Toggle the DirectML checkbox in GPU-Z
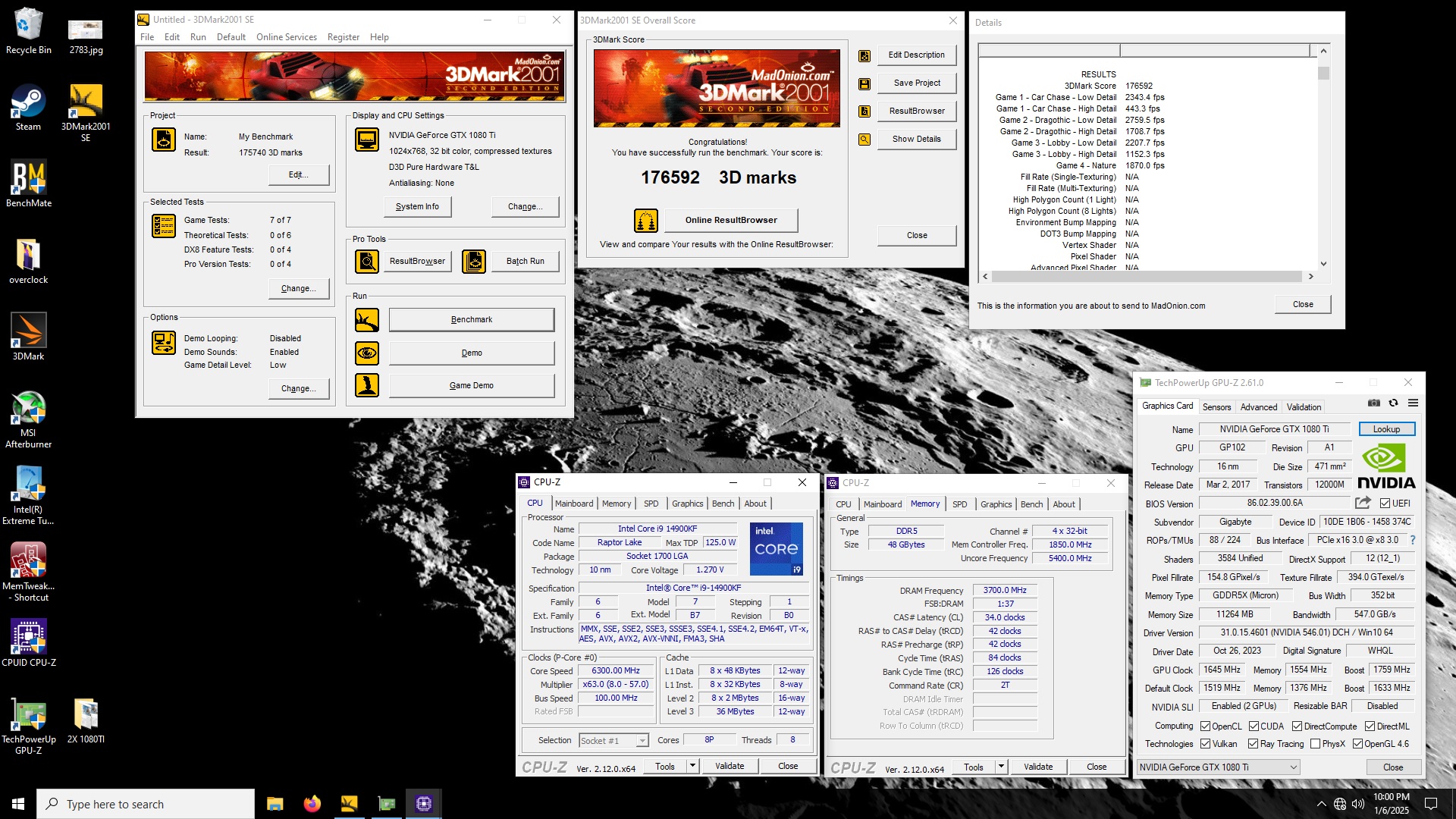The image size is (1456, 819). pos(1370,726)
